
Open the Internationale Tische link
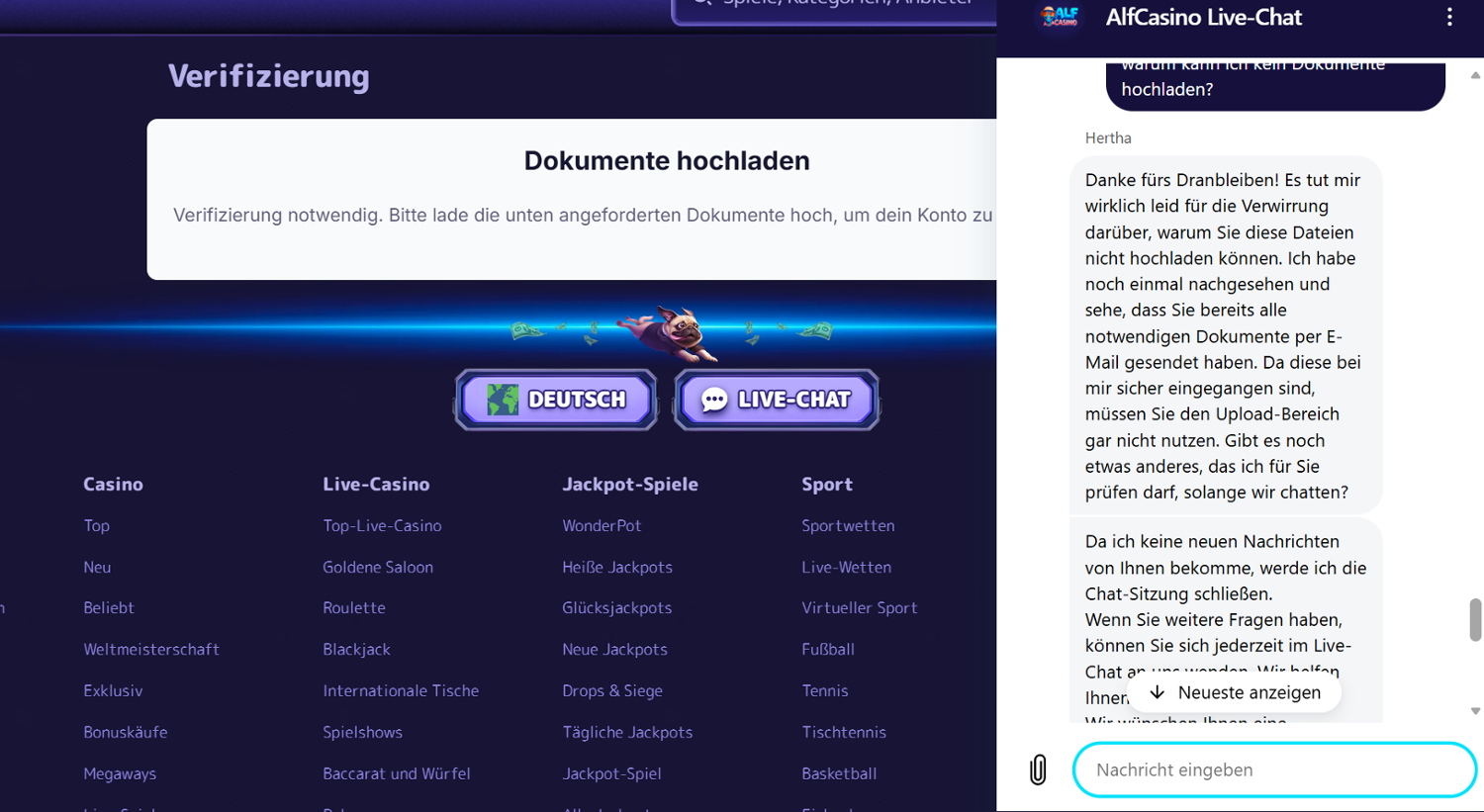click(x=401, y=690)
